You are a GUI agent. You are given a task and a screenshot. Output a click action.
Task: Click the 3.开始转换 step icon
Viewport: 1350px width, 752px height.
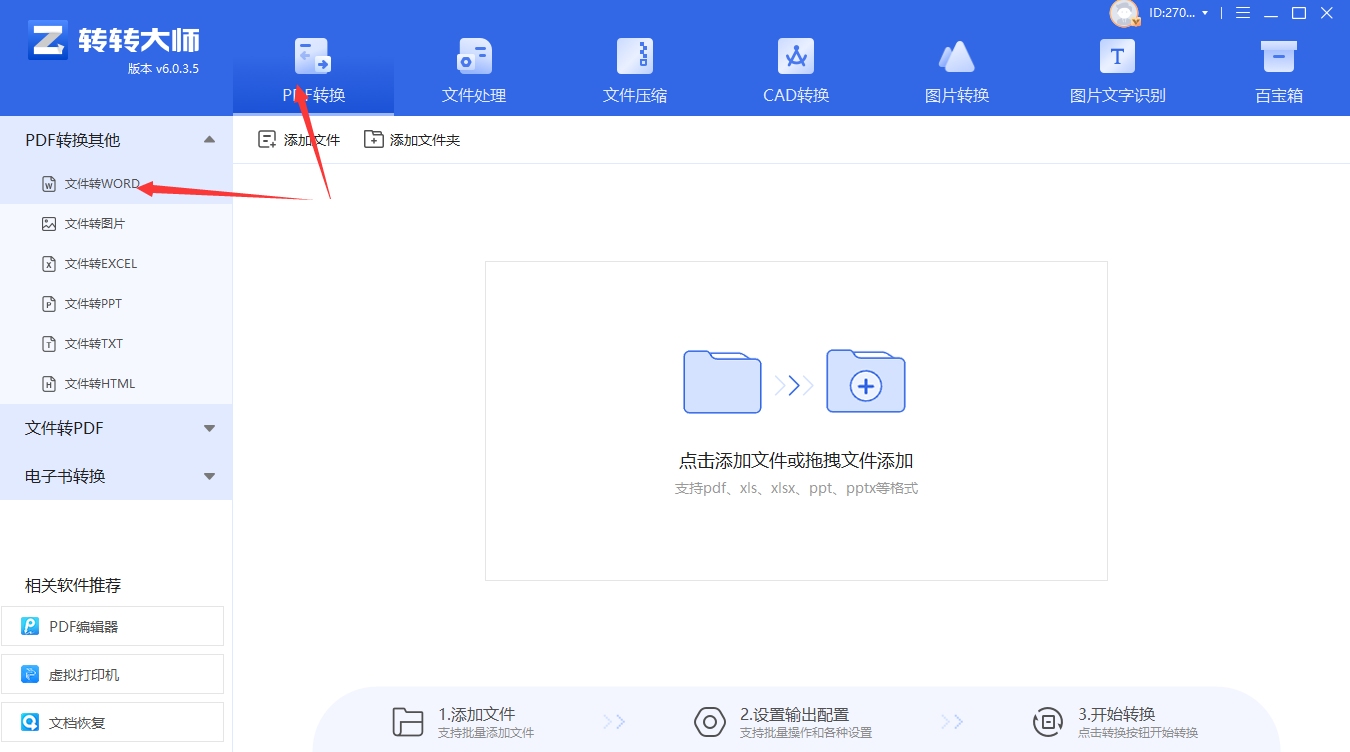click(x=1048, y=722)
